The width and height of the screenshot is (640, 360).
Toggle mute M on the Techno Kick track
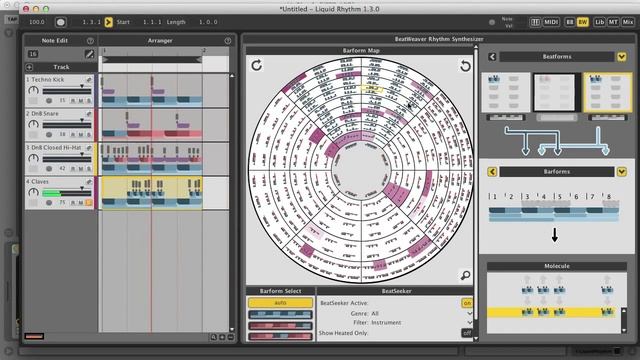click(x=81, y=100)
